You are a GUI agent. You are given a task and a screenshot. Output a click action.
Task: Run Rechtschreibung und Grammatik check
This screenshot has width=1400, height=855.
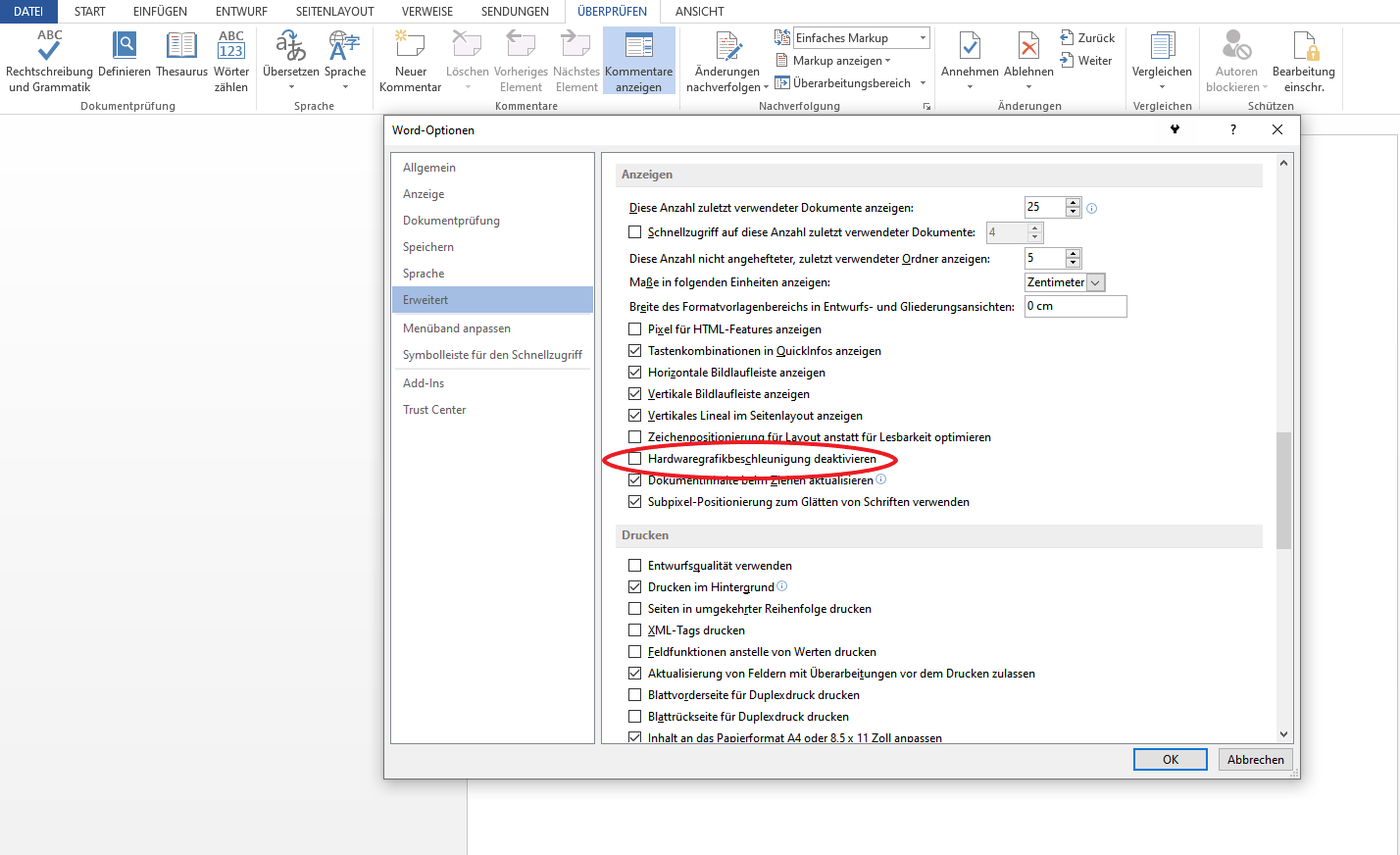coord(49,61)
